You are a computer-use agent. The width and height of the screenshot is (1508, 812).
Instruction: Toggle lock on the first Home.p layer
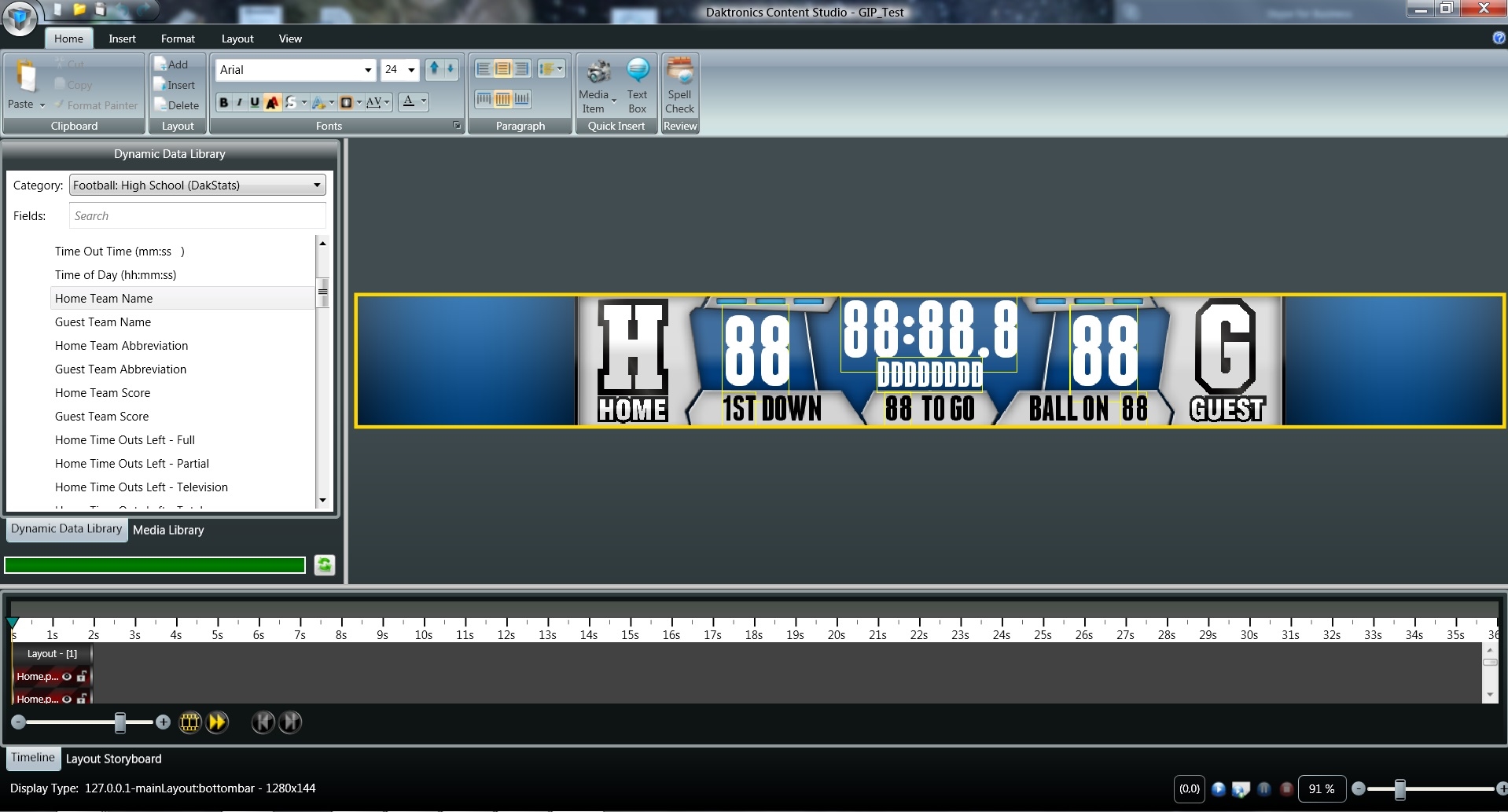(x=82, y=676)
